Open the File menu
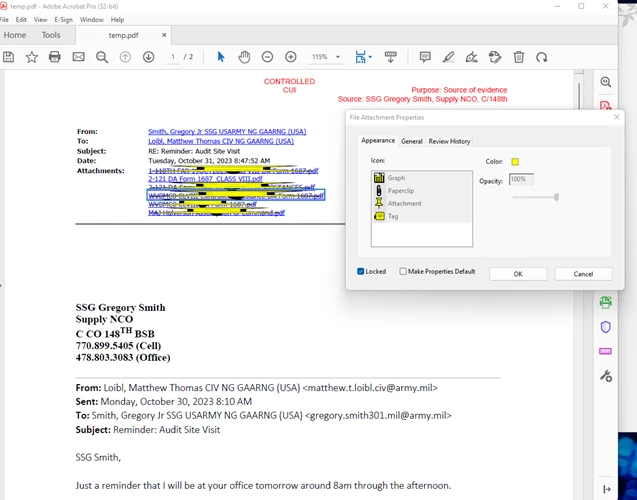This screenshot has height=500, width=637. coord(4,19)
